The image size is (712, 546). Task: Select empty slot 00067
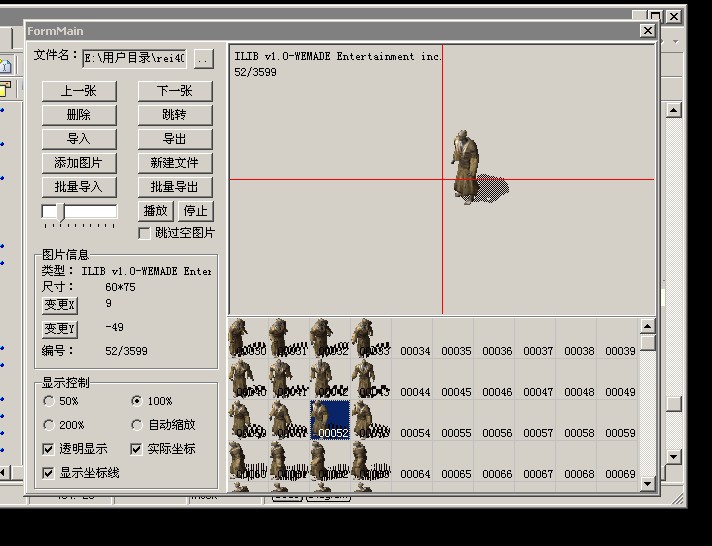pyautogui.click(x=535, y=461)
